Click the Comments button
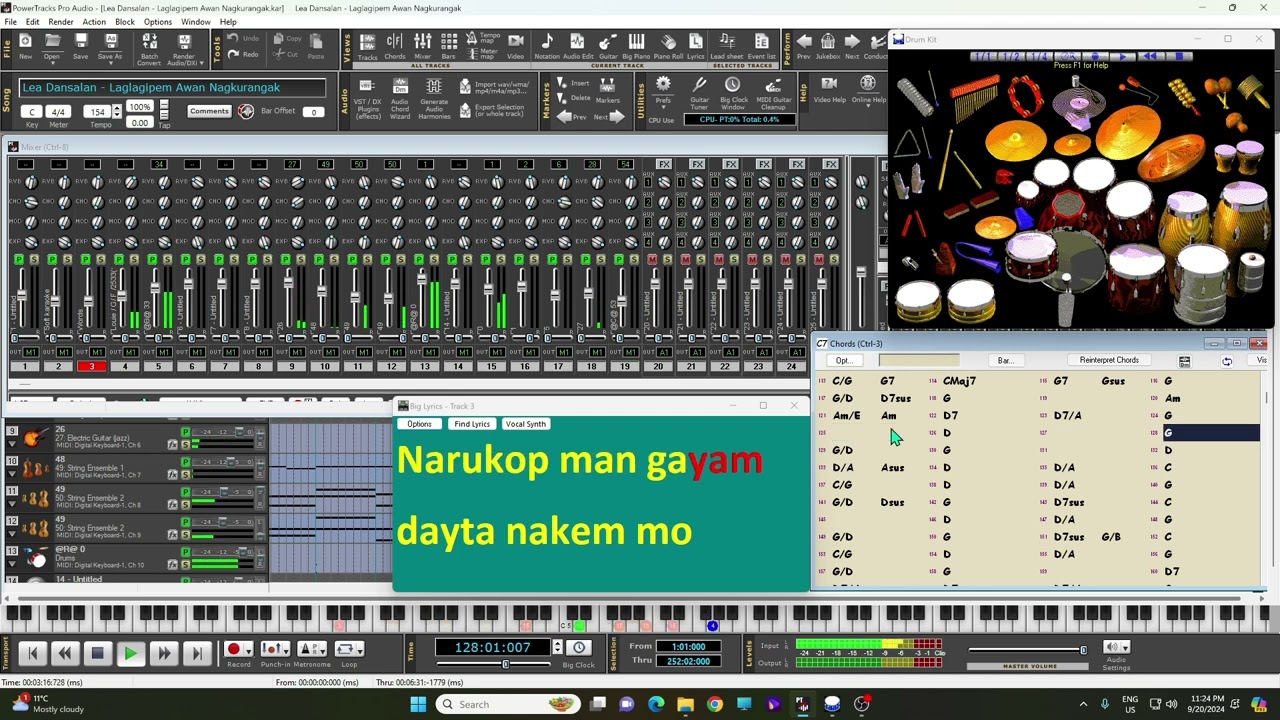1280x720 pixels. [x=209, y=111]
